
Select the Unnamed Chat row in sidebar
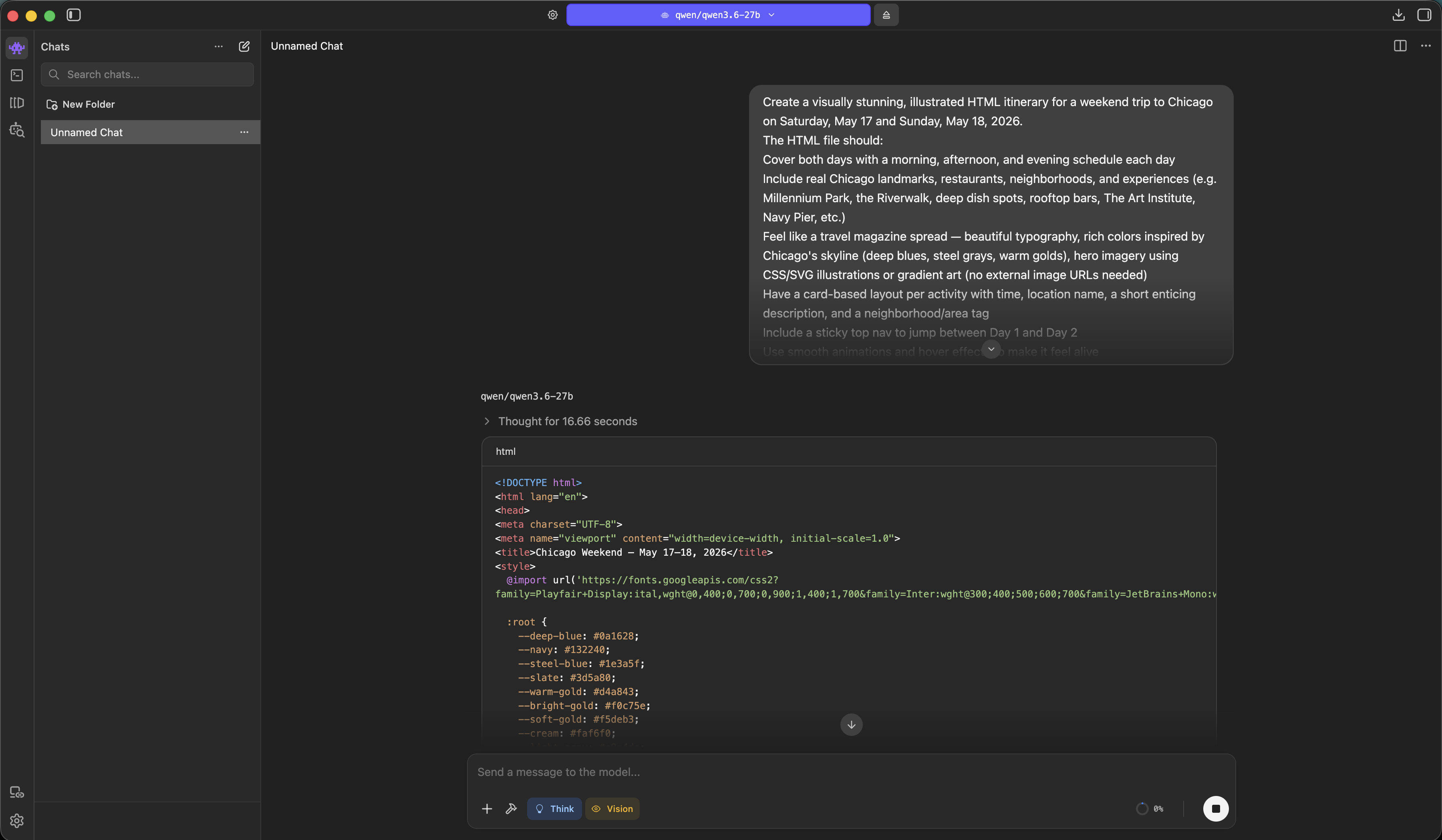point(150,132)
